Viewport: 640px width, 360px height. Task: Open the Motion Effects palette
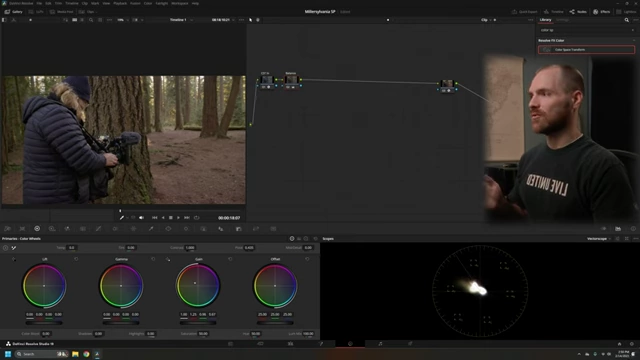(83, 229)
